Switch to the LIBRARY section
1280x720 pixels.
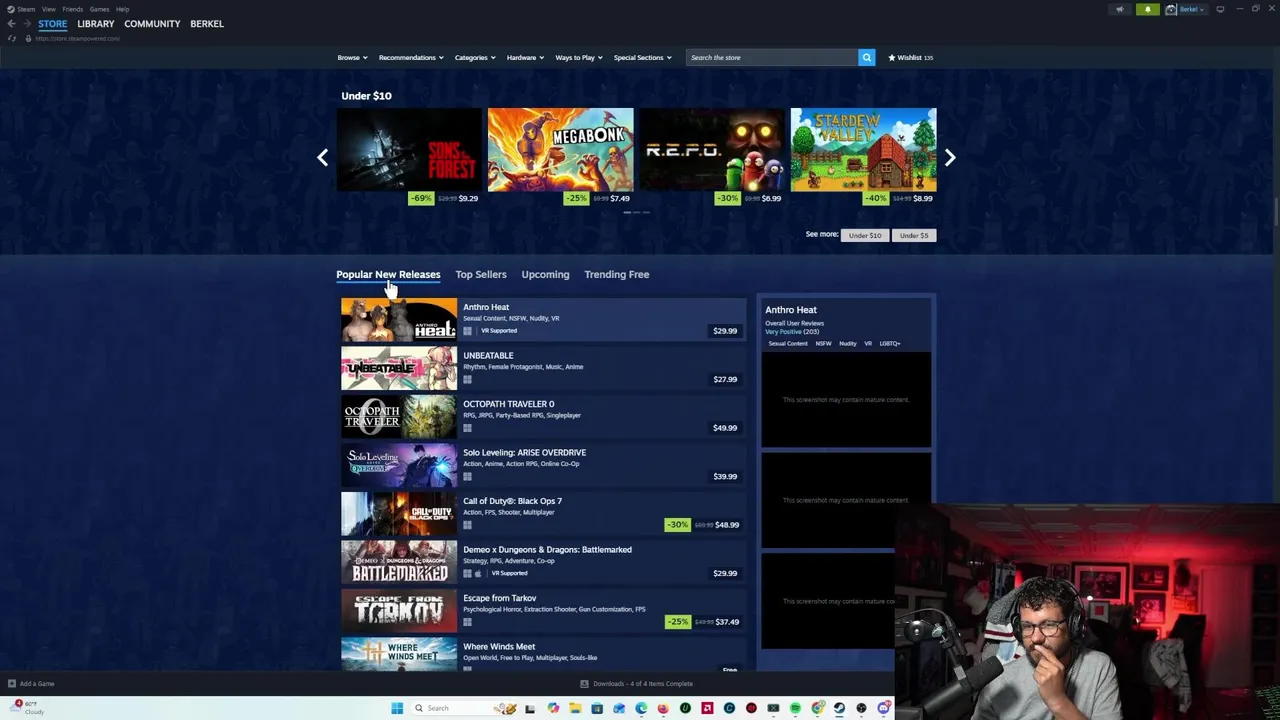click(96, 24)
